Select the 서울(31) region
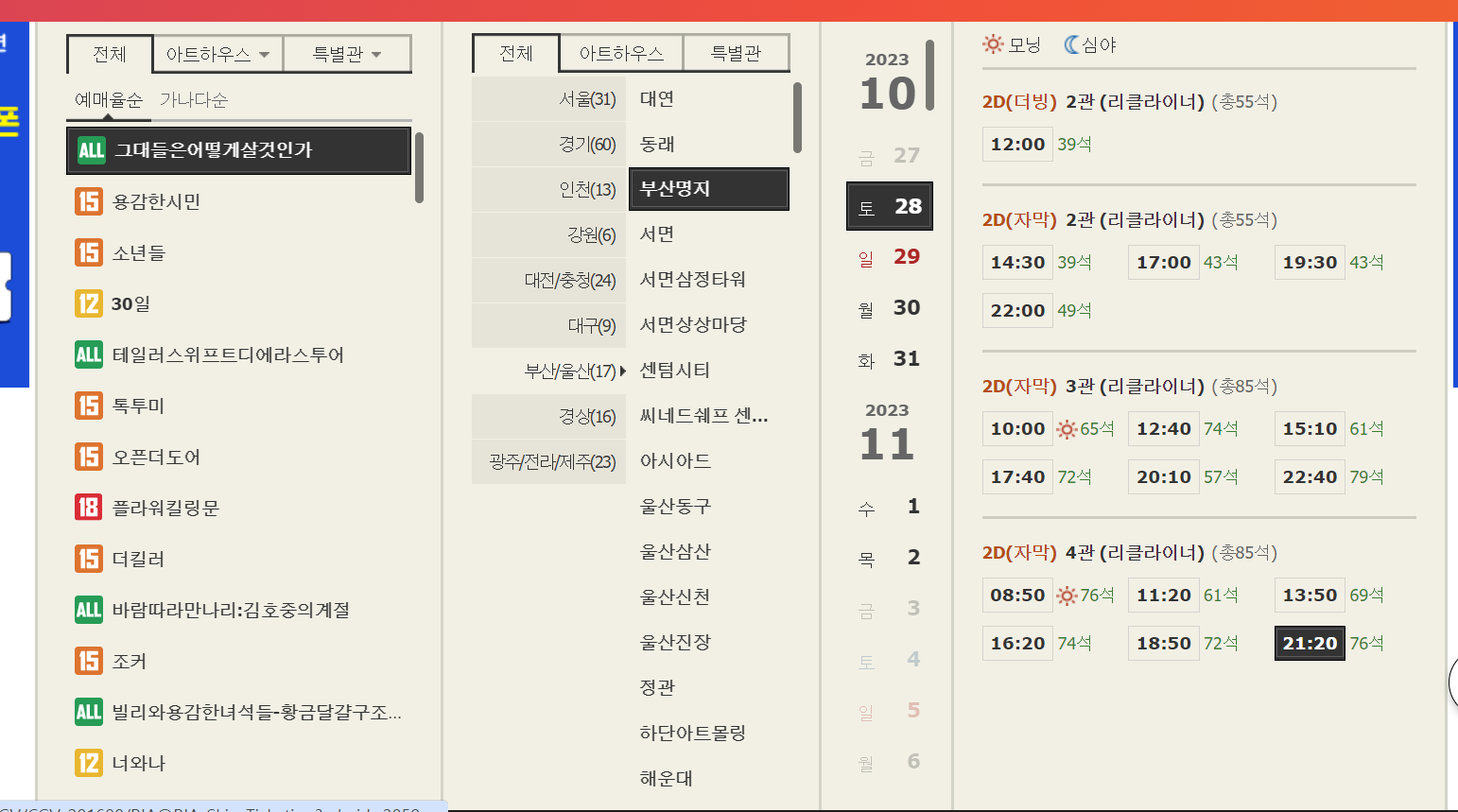This screenshot has height=812, width=1458. click(549, 99)
